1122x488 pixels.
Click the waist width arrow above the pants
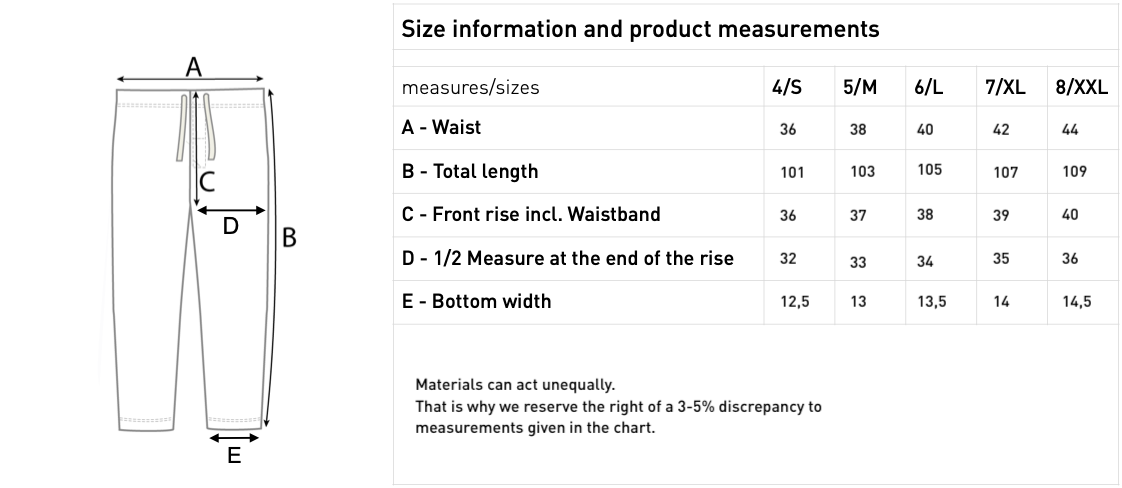(190, 79)
